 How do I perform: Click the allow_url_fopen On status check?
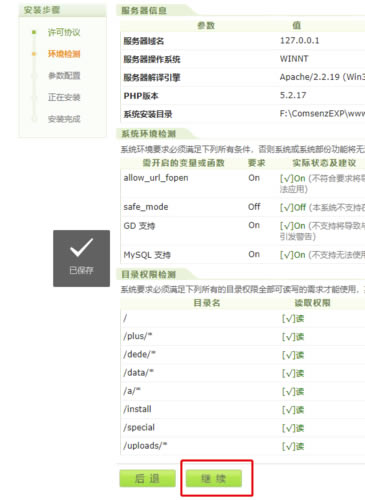(x=293, y=179)
